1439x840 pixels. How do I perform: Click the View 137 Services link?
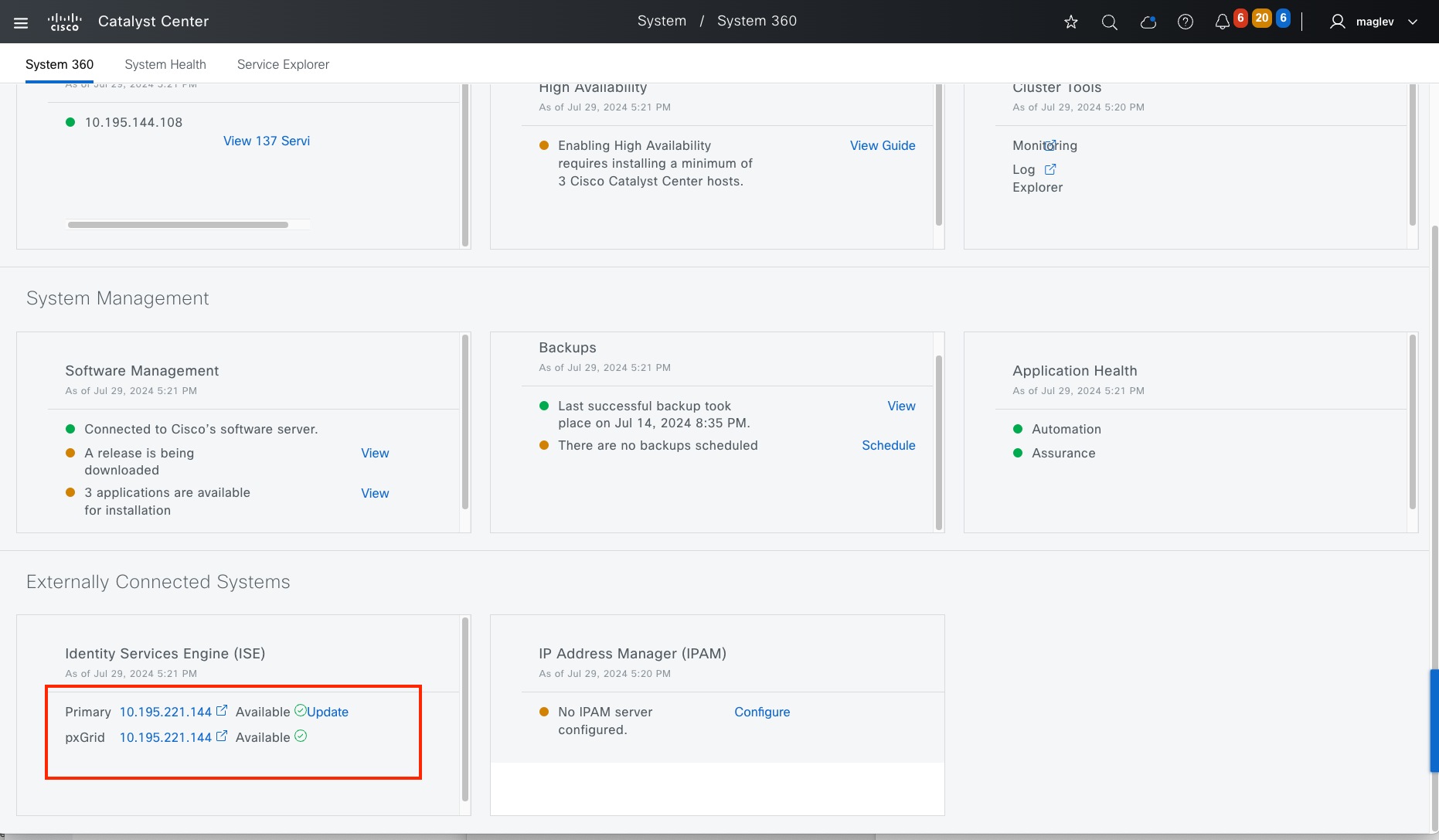[267, 141]
